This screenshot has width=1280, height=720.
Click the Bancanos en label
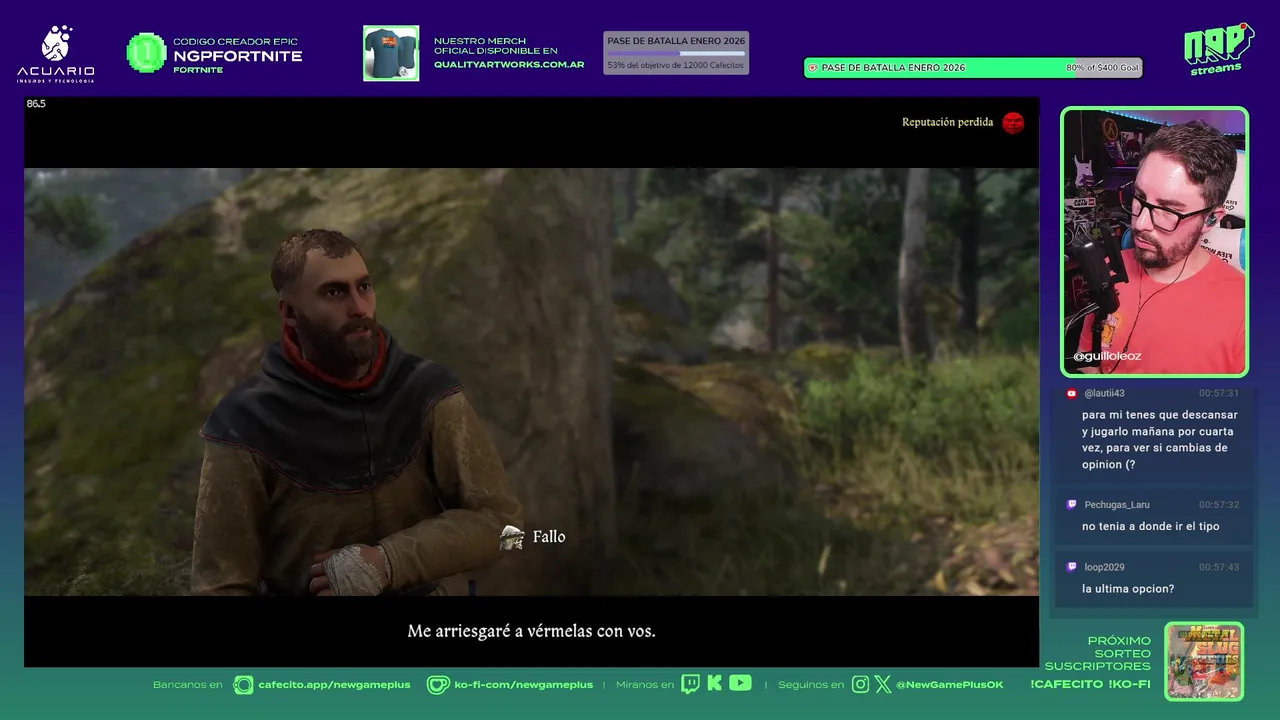click(187, 685)
